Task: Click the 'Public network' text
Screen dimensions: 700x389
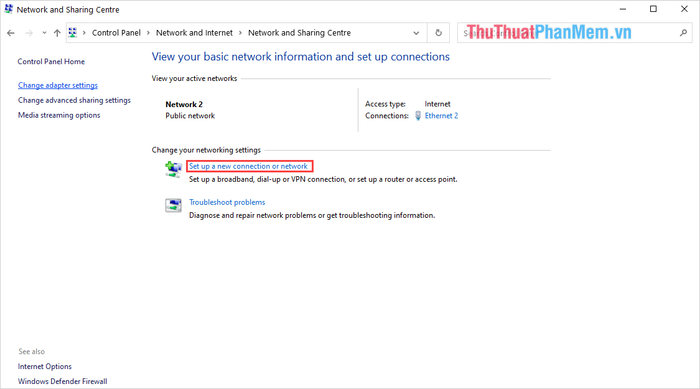Action: click(190, 116)
